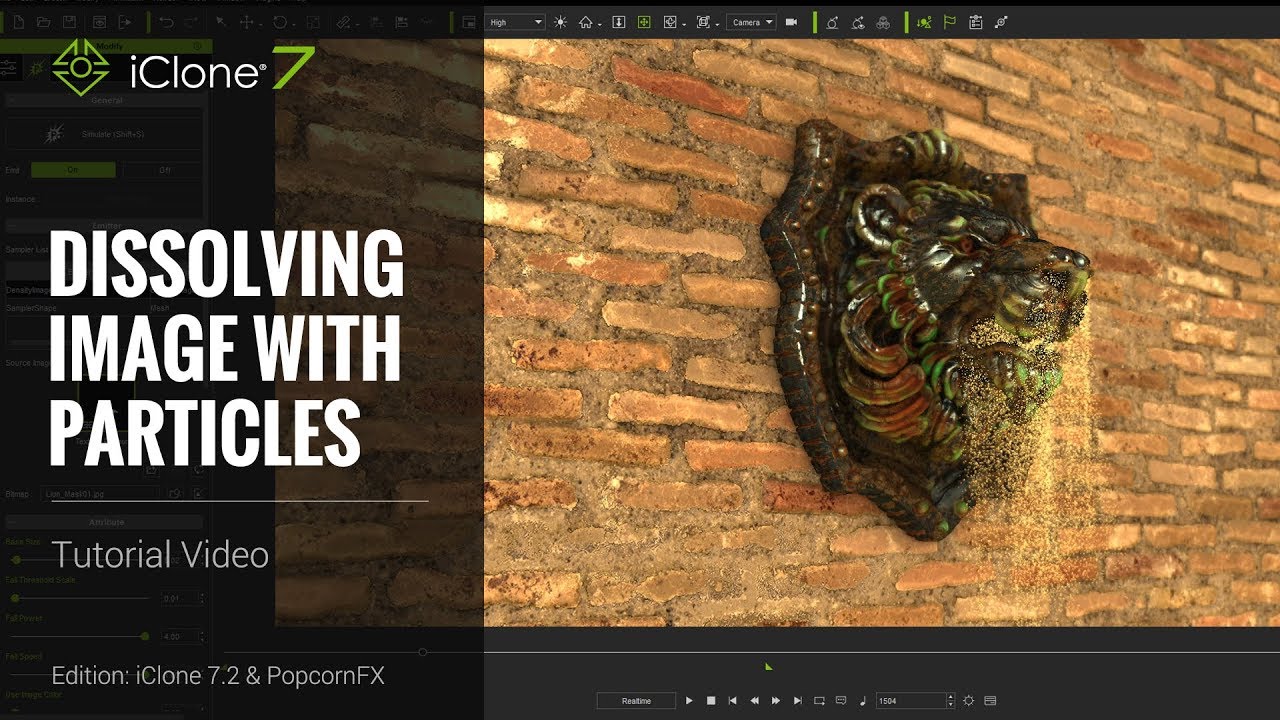Open the Camera selection dropdown
This screenshot has width=1280, height=720.
pos(751,22)
